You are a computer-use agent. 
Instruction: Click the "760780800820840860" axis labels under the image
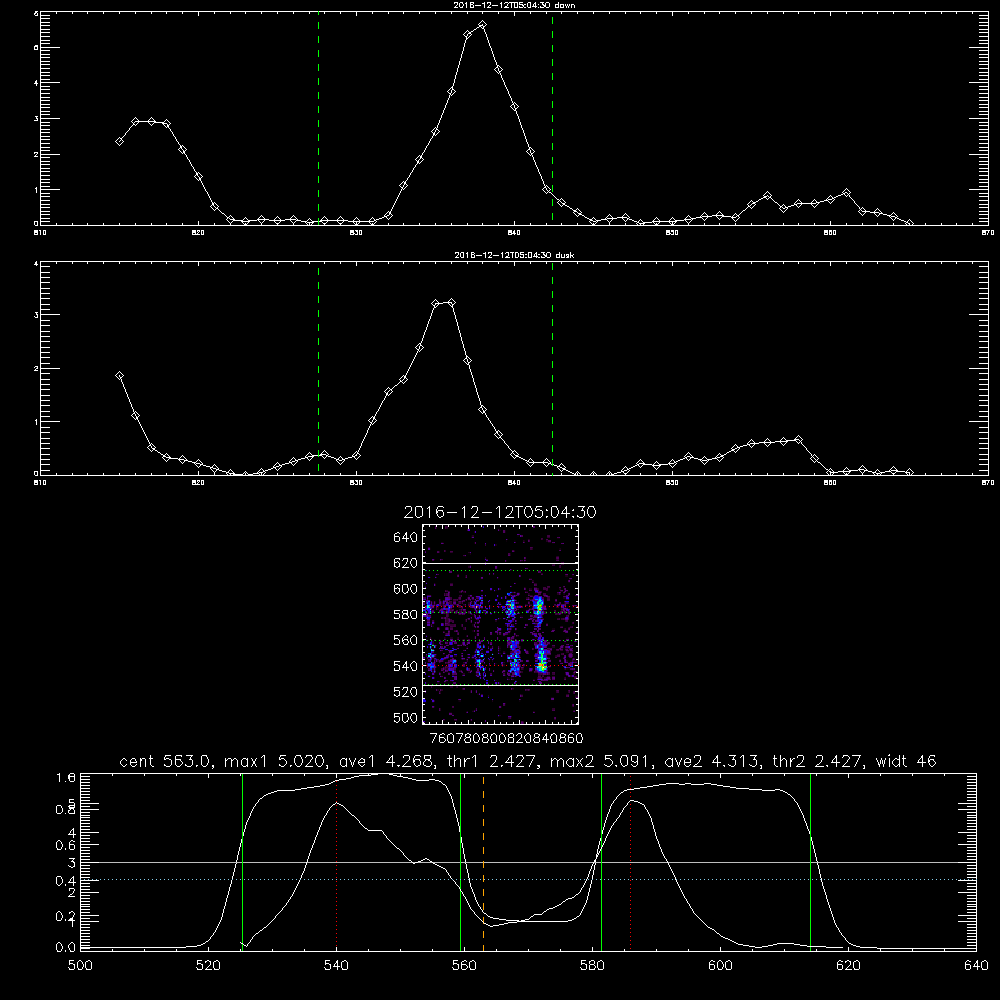tap(507, 738)
